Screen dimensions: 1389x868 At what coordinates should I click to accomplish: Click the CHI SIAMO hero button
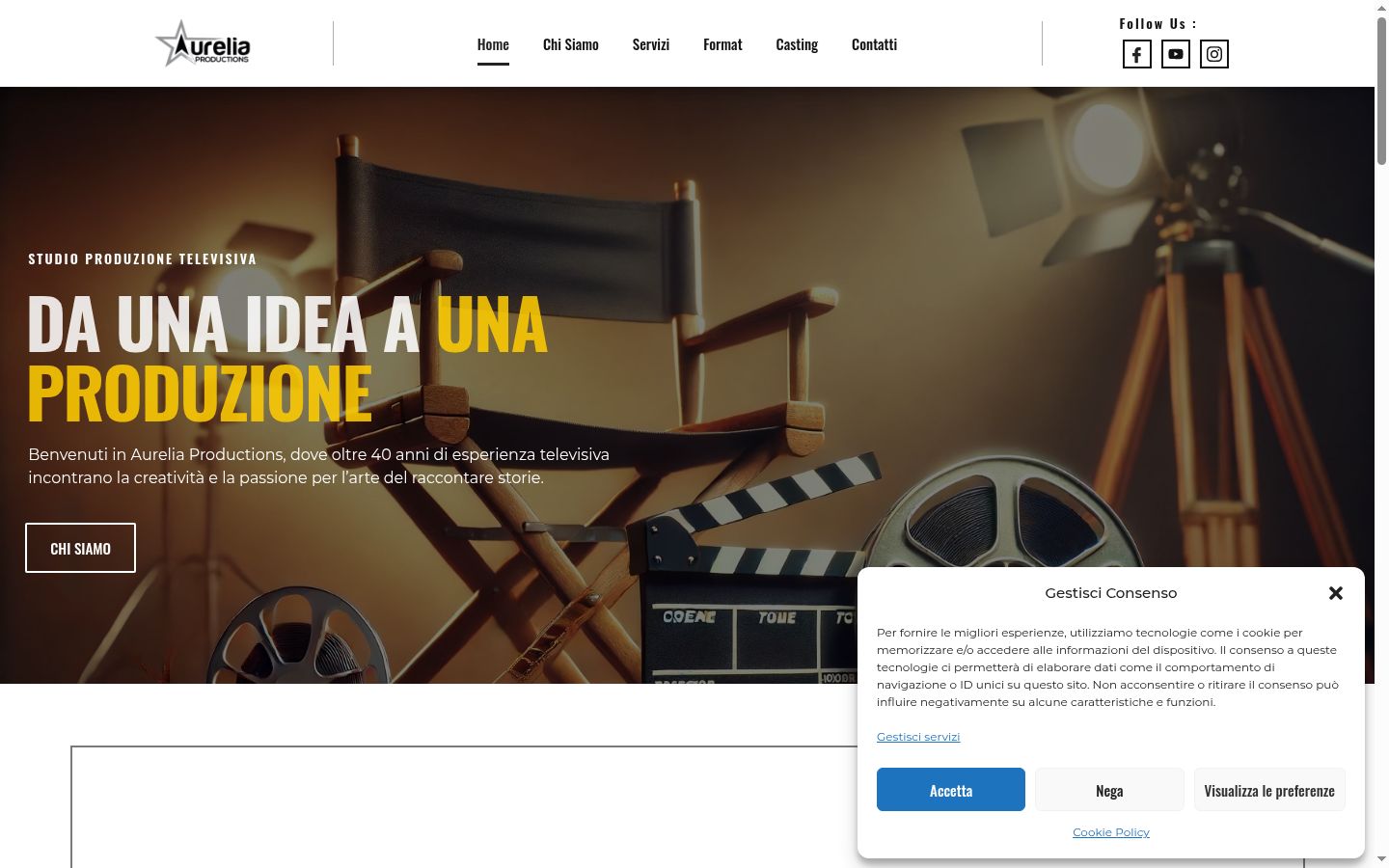pos(80,548)
